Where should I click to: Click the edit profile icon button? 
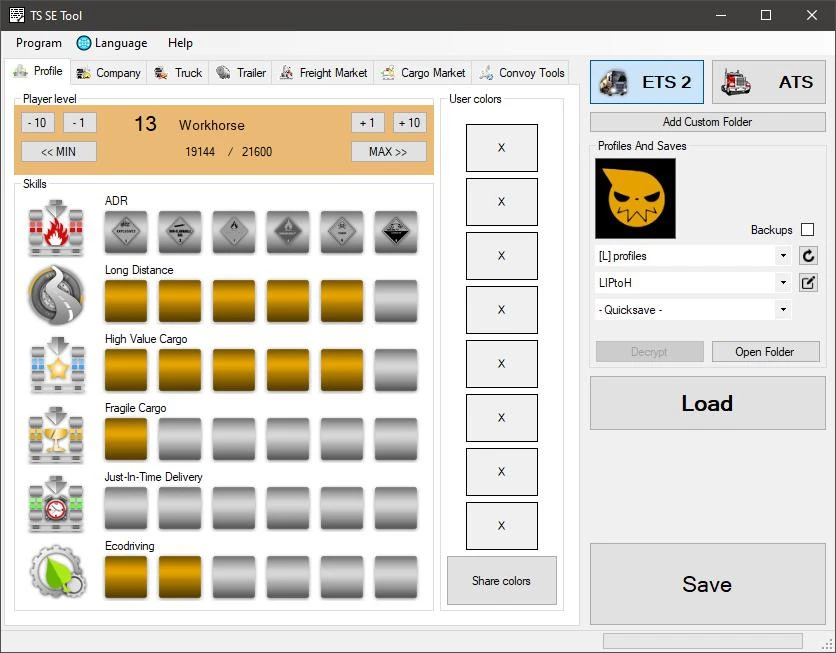coord(809,283)
